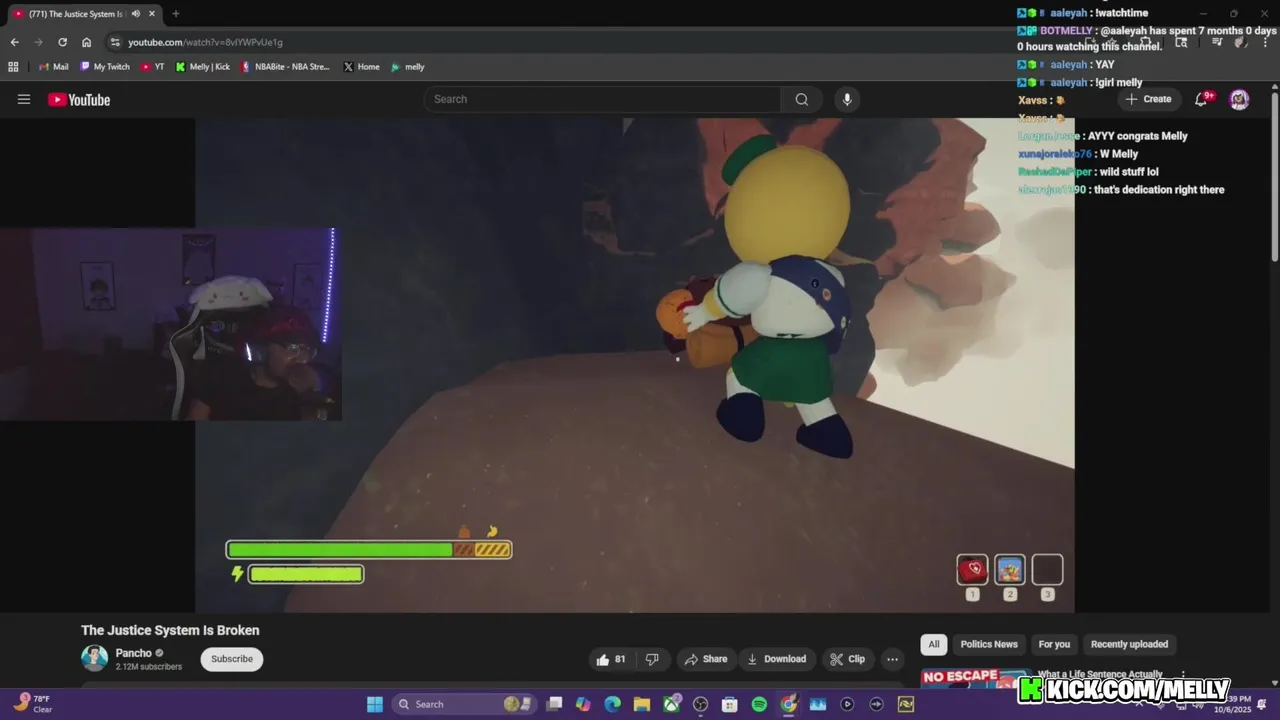Click the YouTube logo

click(x=79, y=99)
